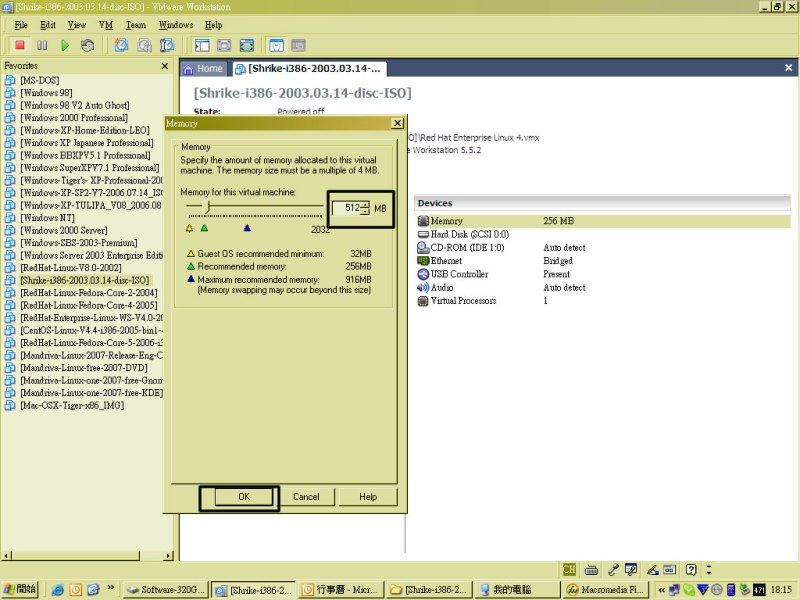Viewport: 800px width, 600px height.
Task: Click the Revert to Snapshot icon
Action: tap(144, 45)
